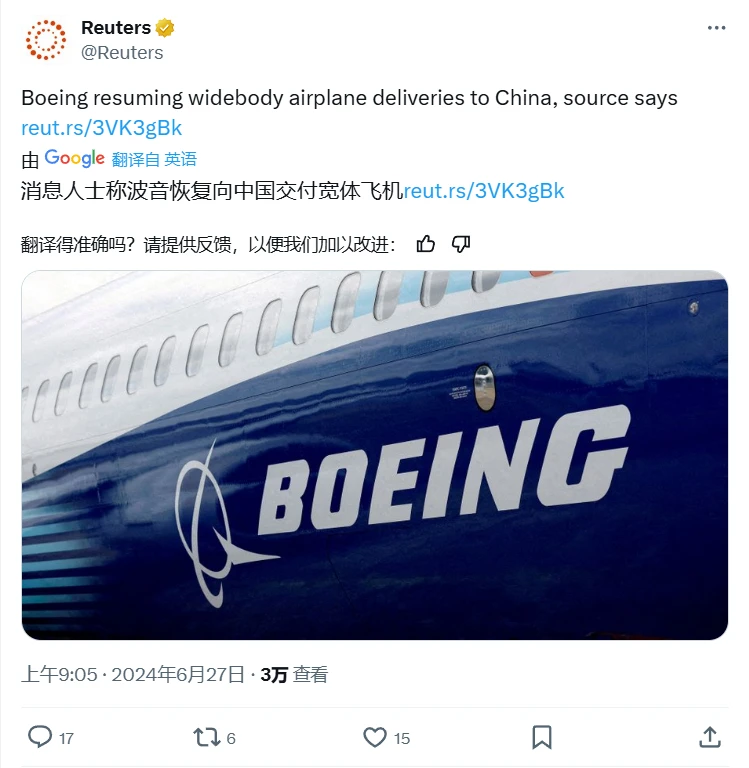This screenshot has width=749, height=768.
Task: Open the Boeing airplane image
Action: 375,455
